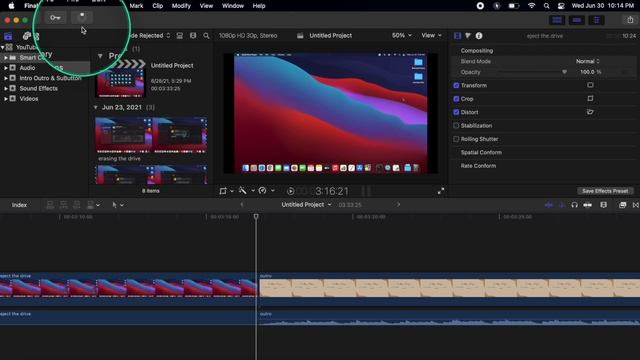Click the background tasks circular icon
This screenshot has height=360, width=640.
point(82,17)
